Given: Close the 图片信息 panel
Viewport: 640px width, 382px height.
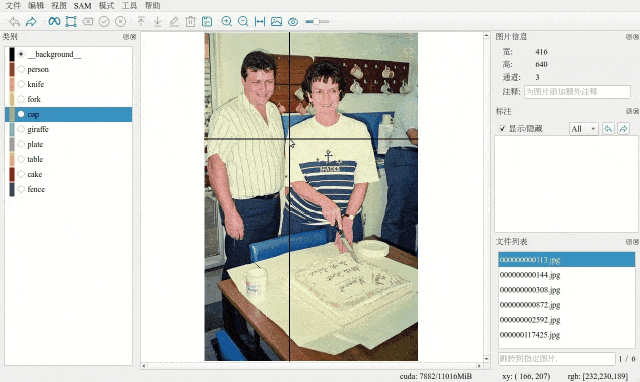Looking at the screenshot, I should click(636, 37).
